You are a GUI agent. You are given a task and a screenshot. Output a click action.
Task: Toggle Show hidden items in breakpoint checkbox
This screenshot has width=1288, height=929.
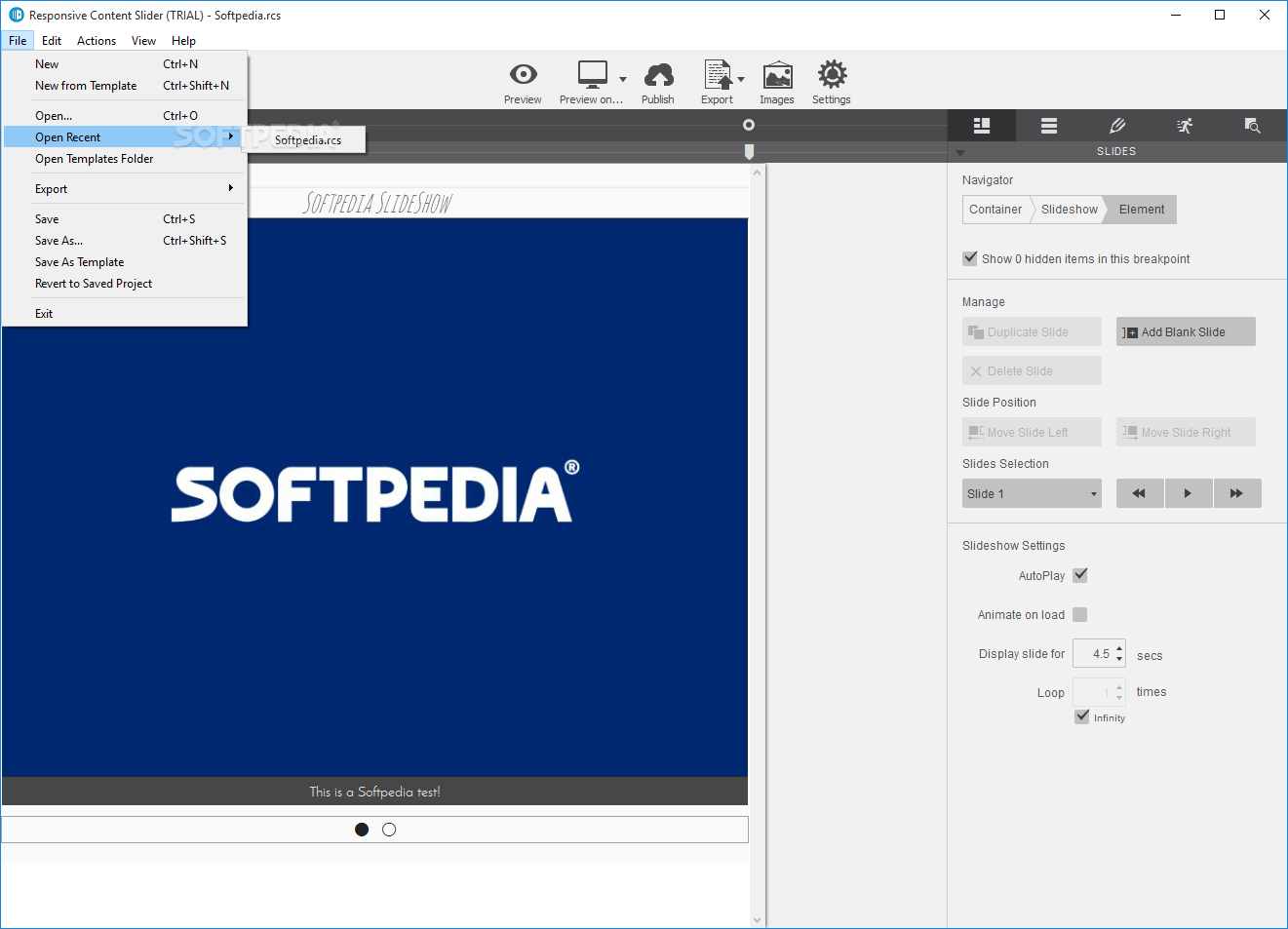click(970, 258)
